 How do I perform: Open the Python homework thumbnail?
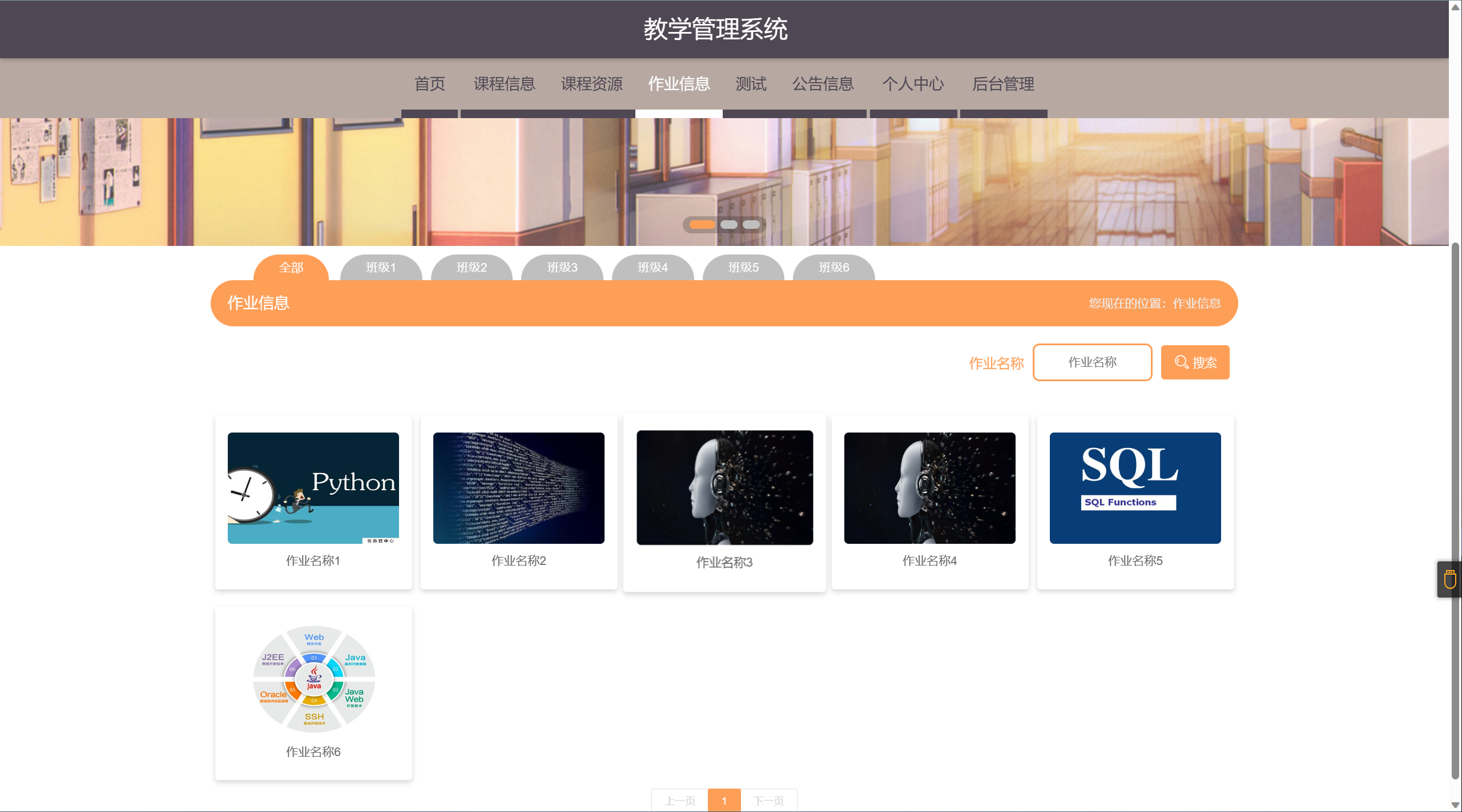tap(313, 488)
